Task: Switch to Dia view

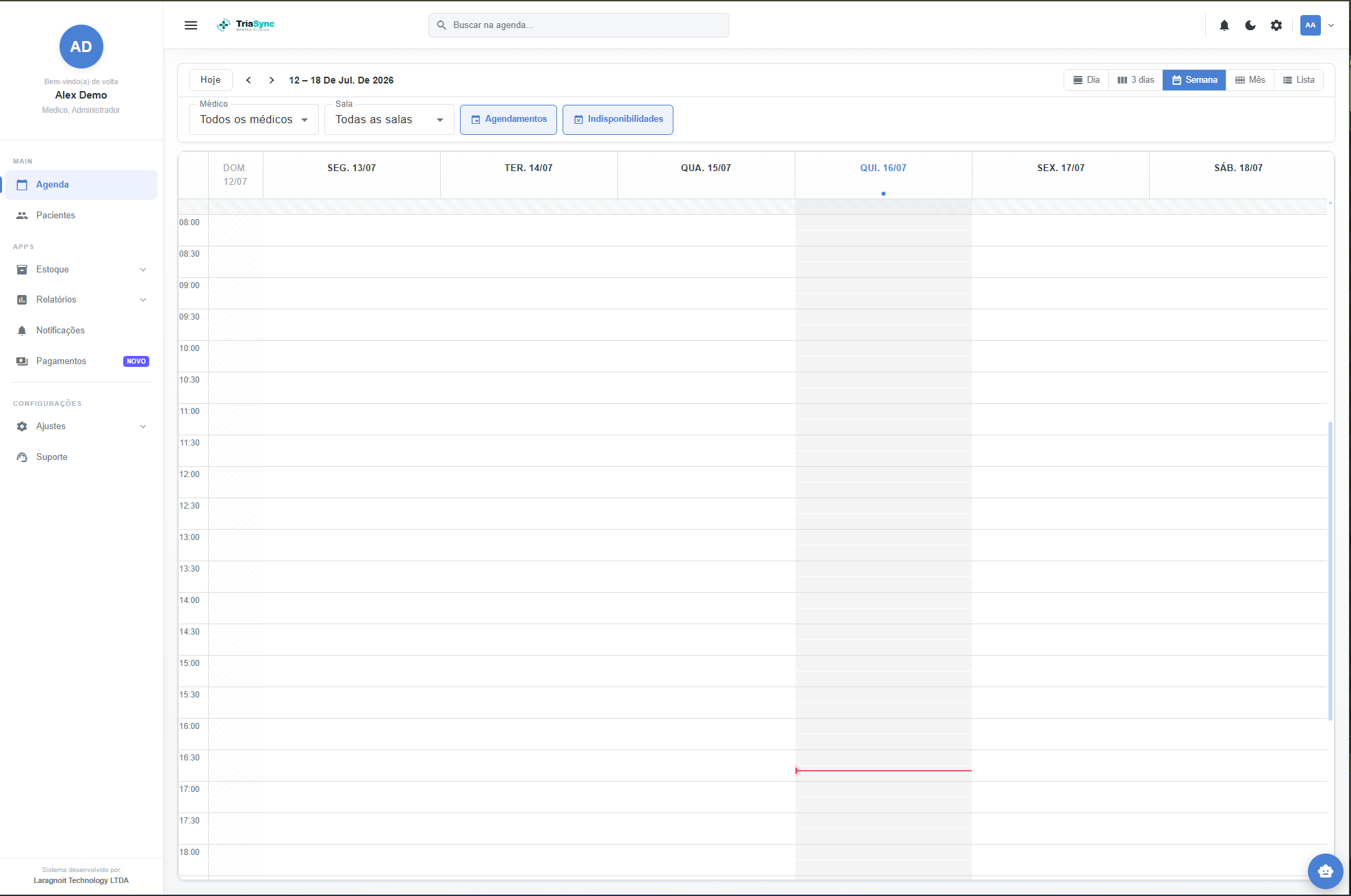Action: pyautogui.click(x=1086, y=80)
